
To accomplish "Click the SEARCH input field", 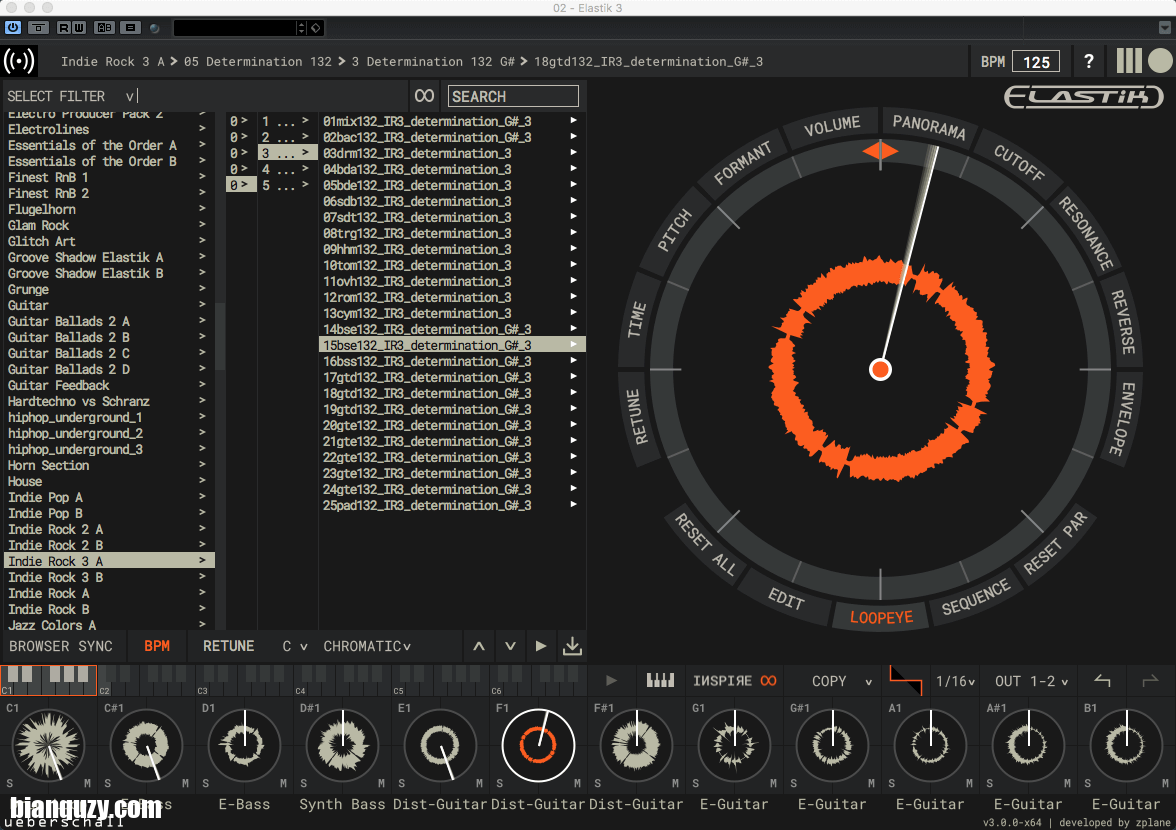I will pos(513,96).
